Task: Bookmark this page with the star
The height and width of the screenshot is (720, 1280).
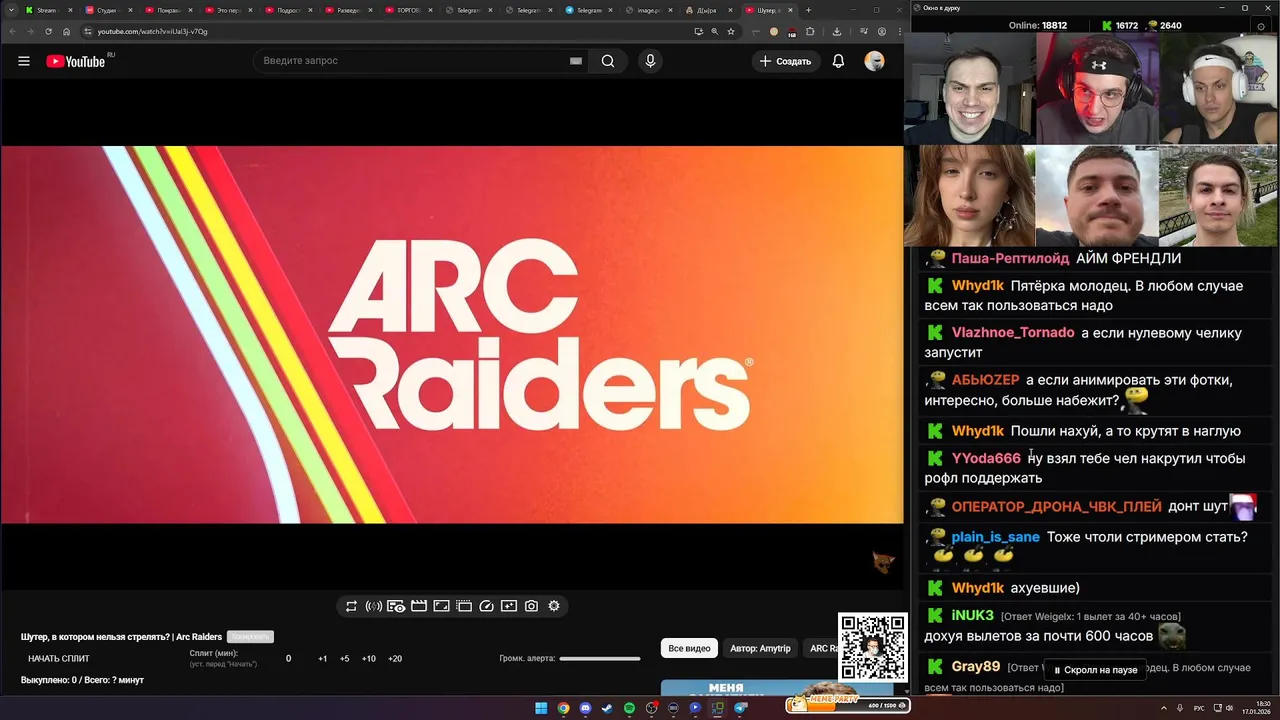Action: 731,31
